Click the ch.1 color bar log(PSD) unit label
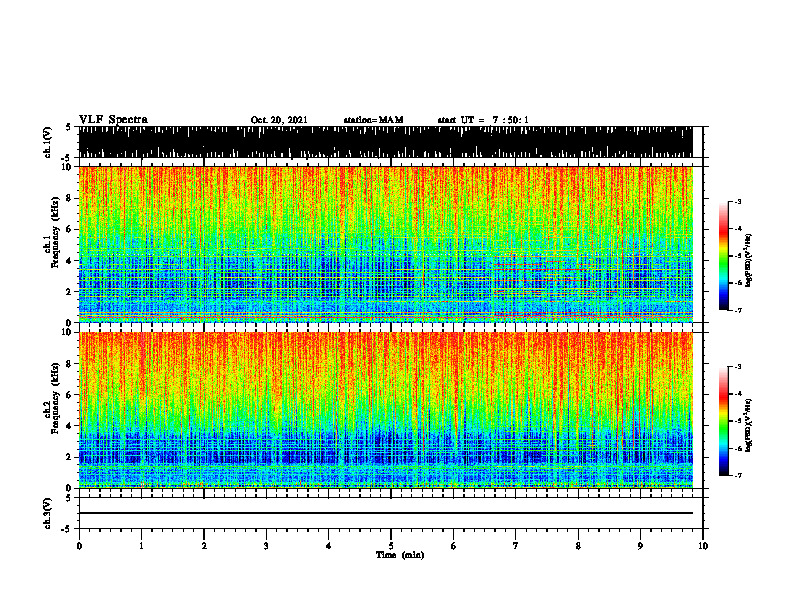Viewport: 792px width, 612px height. click(749, 260)
